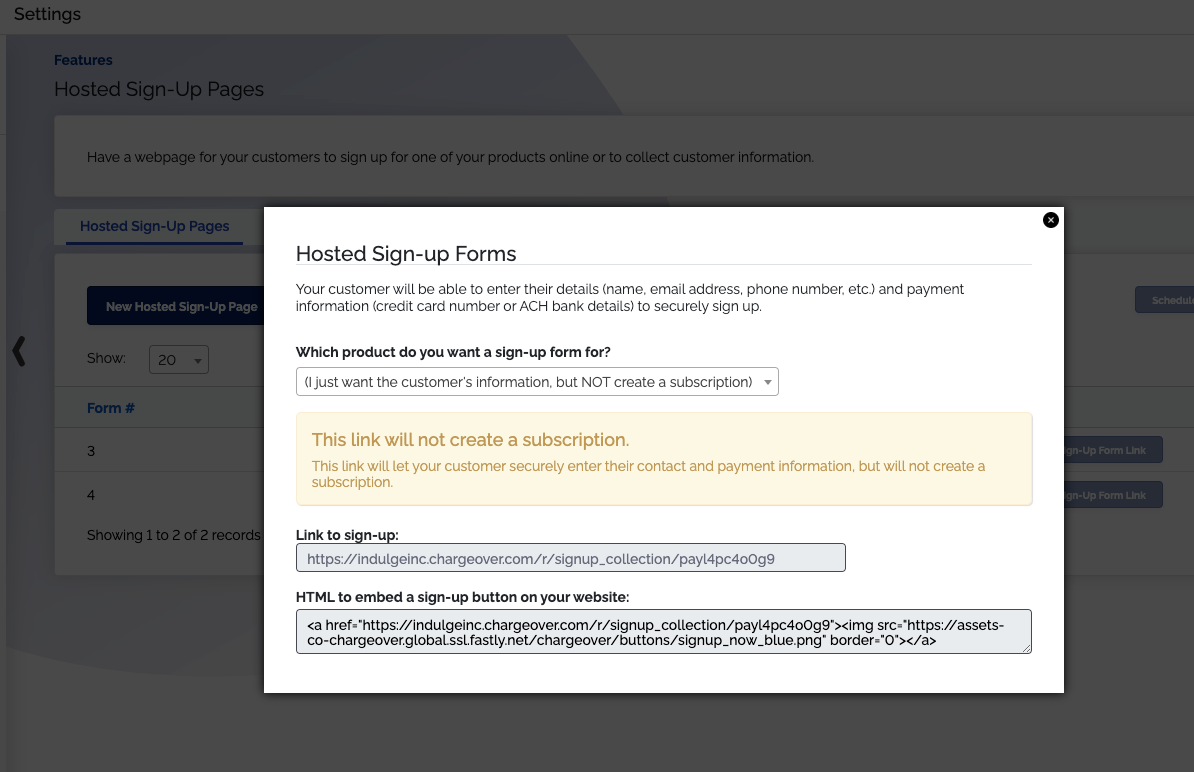
Task: Click the dropdown arrow in product selector
Action: (x=768, y=382)
